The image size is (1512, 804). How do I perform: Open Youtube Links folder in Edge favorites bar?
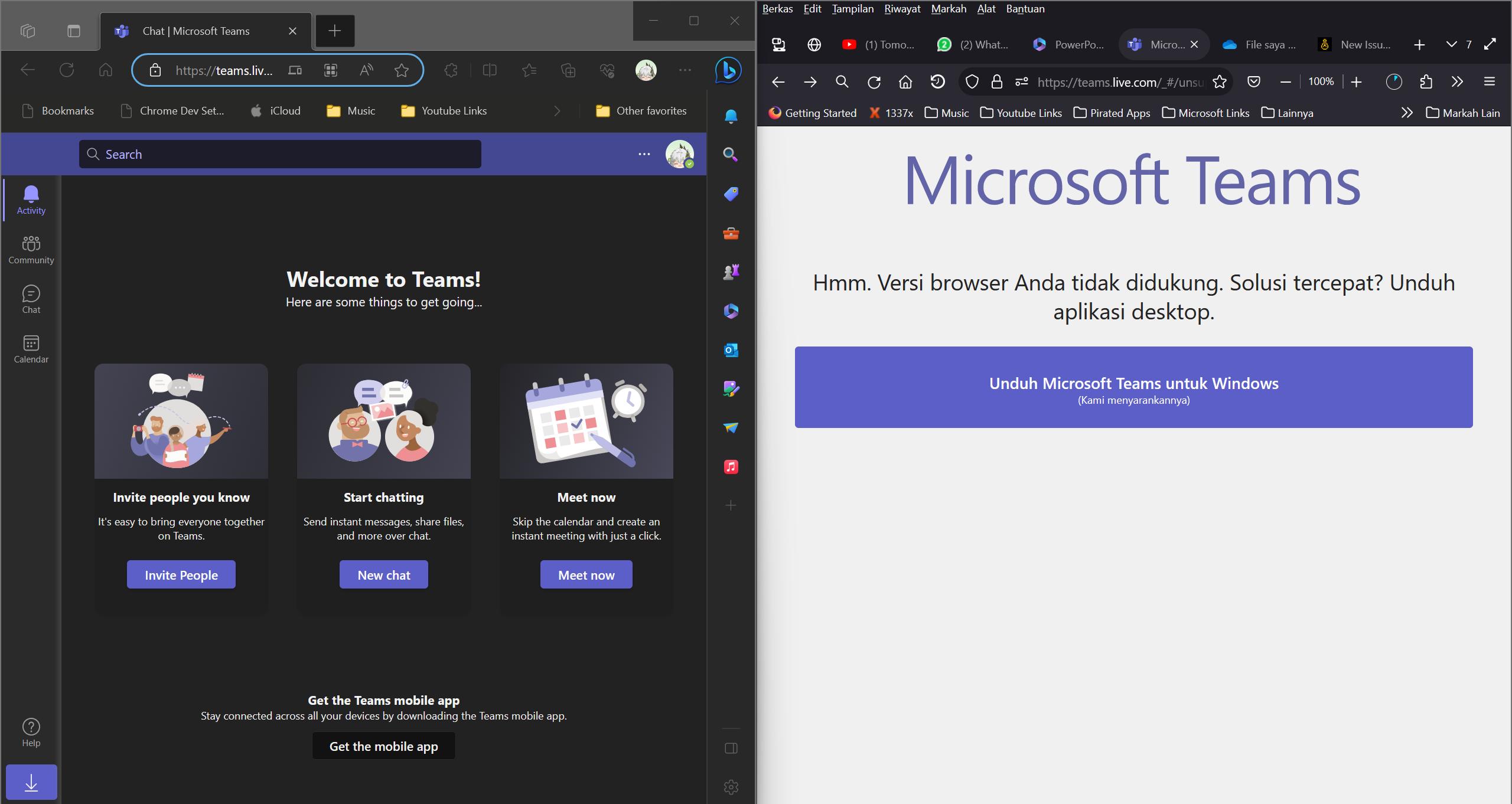pyautogui.click(x=444, y=110)
